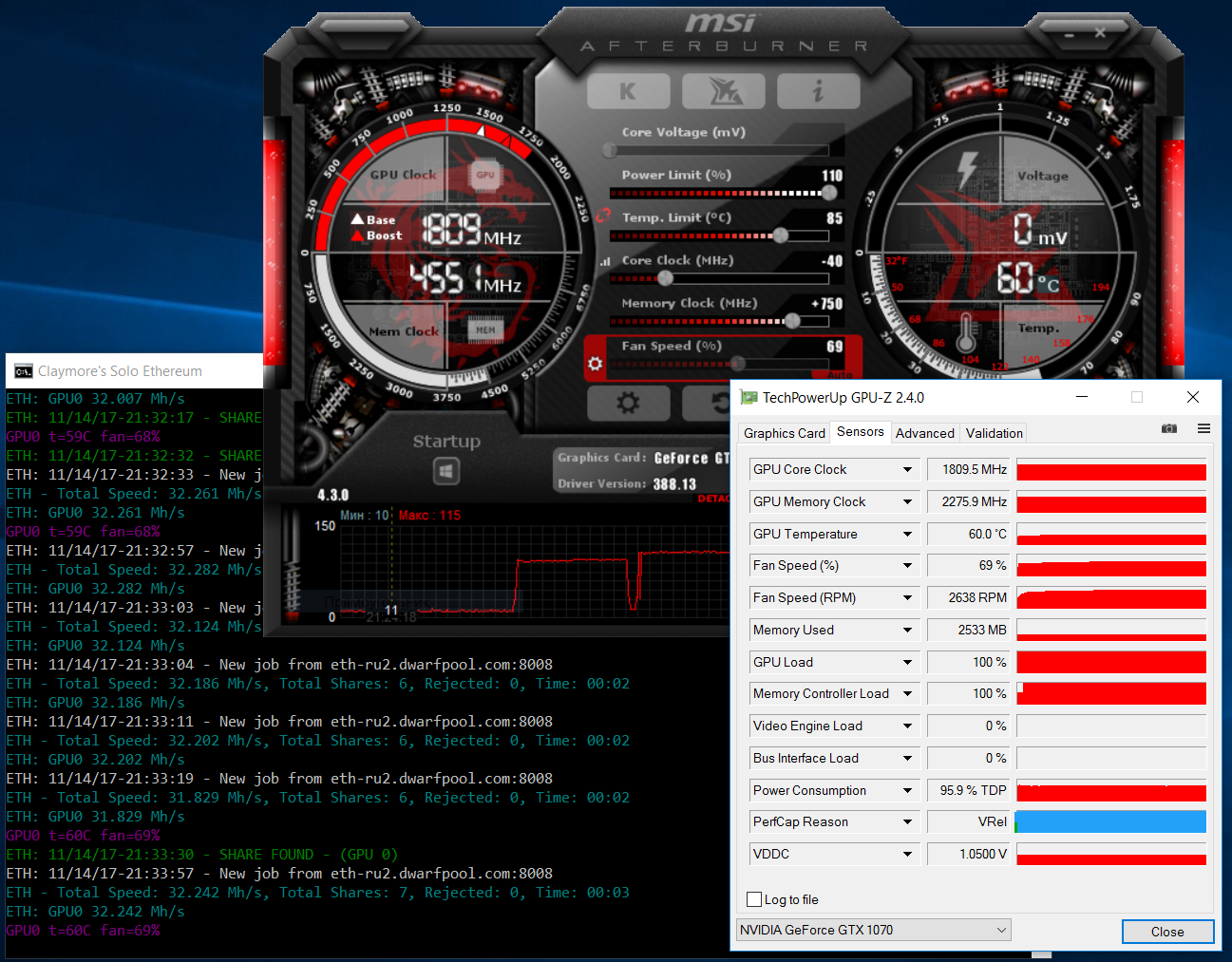The height and width of the screenshot is (962, 1232).
Task: Click the Fan Speed 2638 RPM value
Action: (x=968, y=598)
